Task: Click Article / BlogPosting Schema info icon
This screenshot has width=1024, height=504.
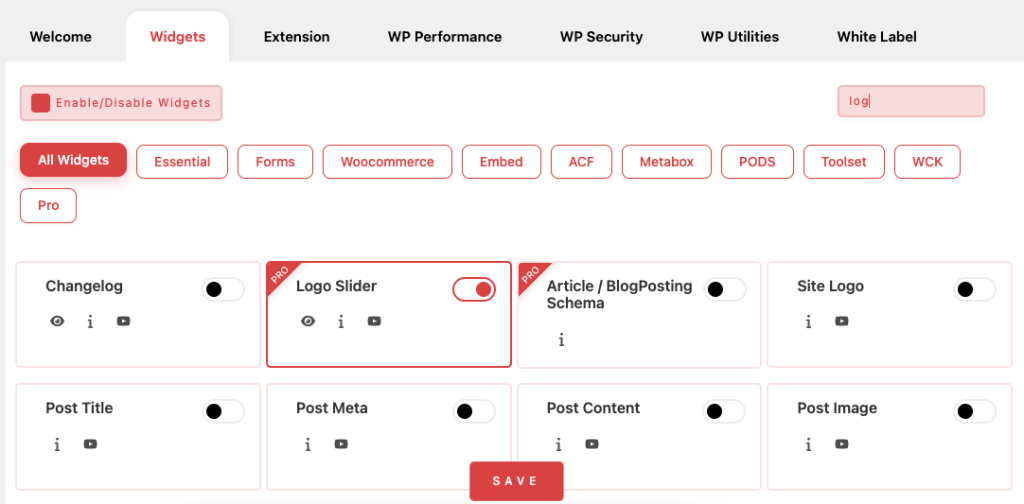Action: point(561,340)
